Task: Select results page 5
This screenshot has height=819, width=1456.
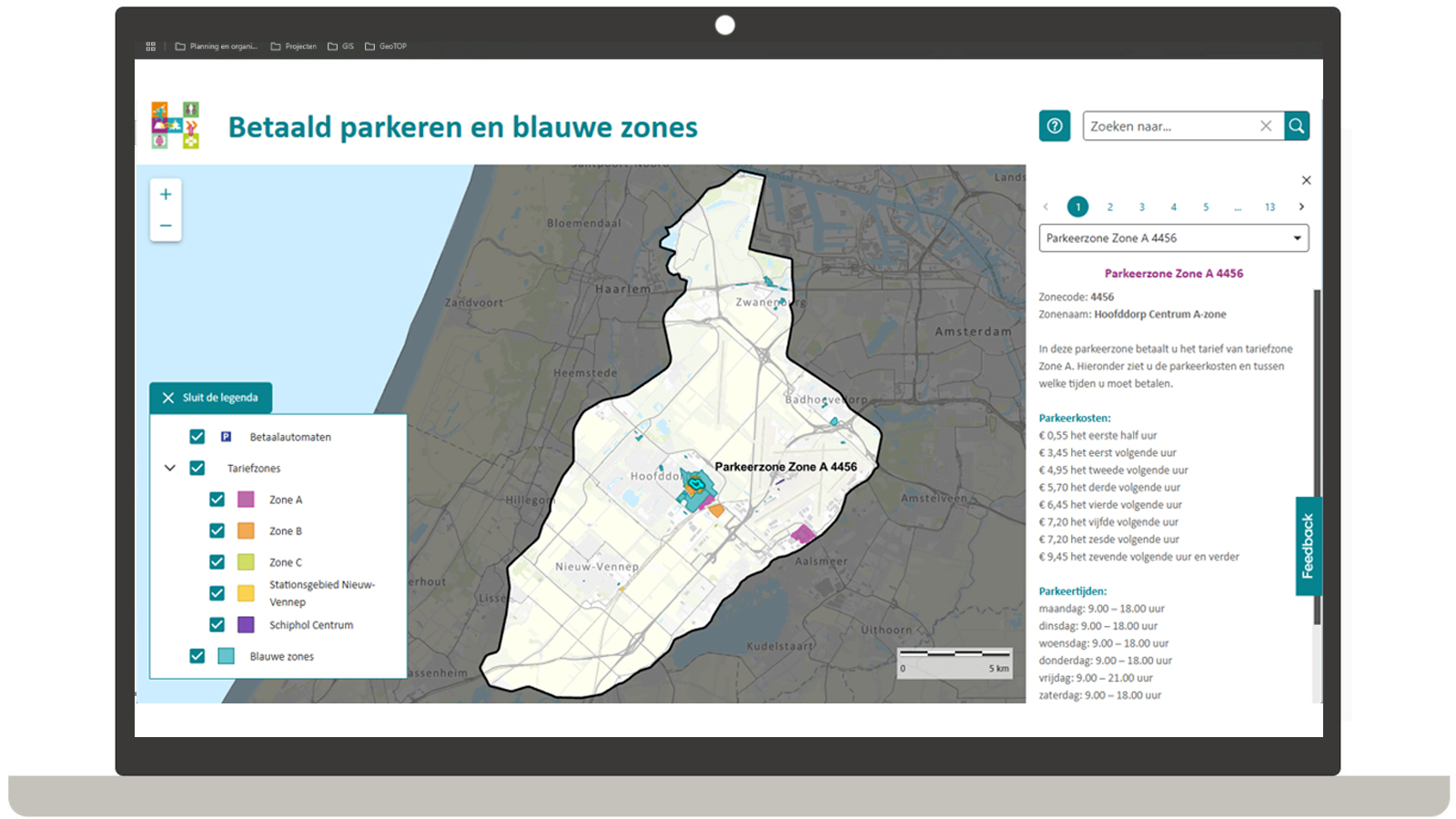Action: 1206,207
